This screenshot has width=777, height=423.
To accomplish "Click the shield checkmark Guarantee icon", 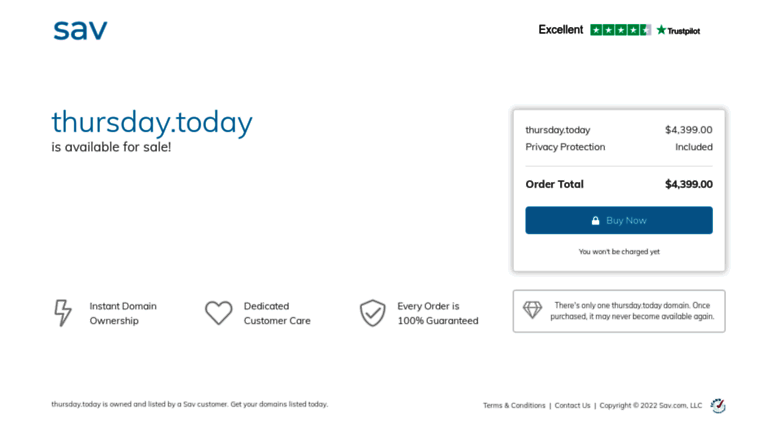I will (372, 313).
